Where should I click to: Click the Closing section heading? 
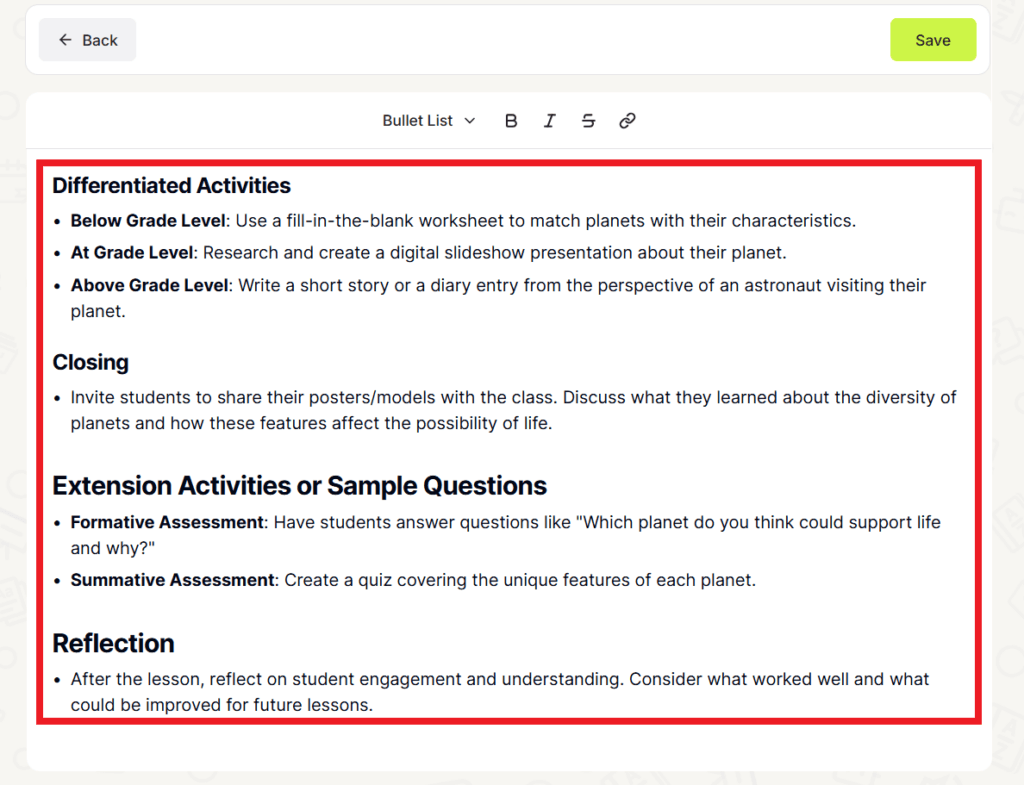(x=90, y=362)
